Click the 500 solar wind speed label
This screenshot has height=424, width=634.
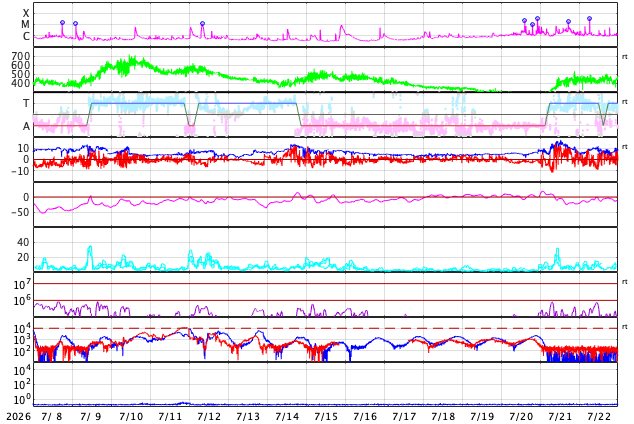tap(21, 74)
